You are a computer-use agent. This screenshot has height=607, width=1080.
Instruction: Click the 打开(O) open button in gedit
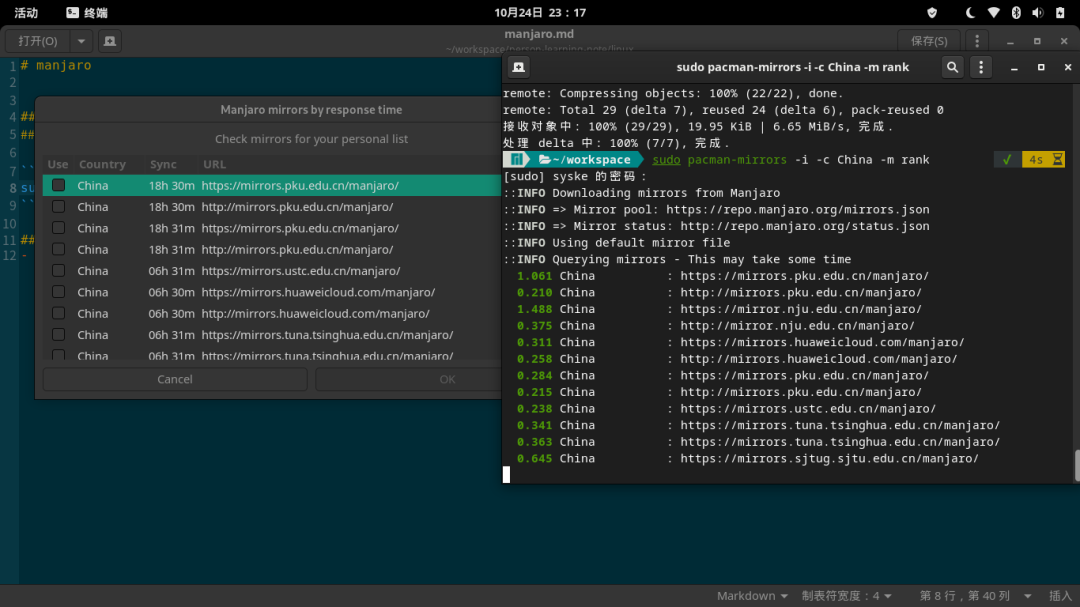[x=38, y=41]
